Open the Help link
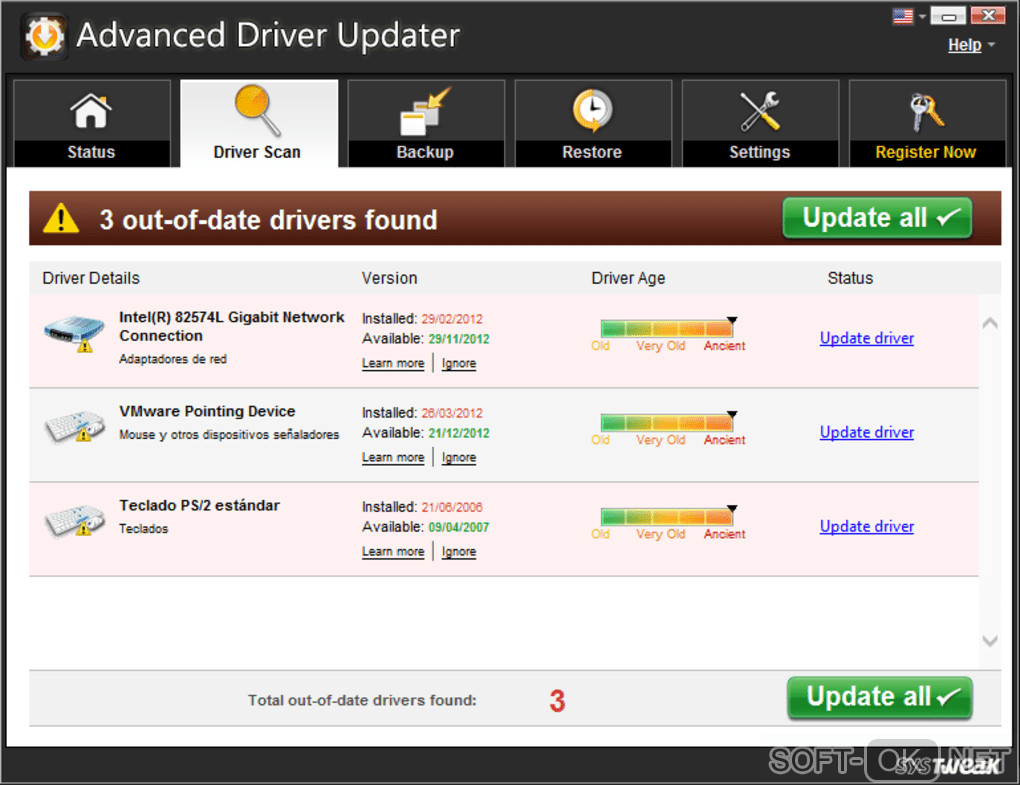 pyautogui.click(x=964, y=45)
